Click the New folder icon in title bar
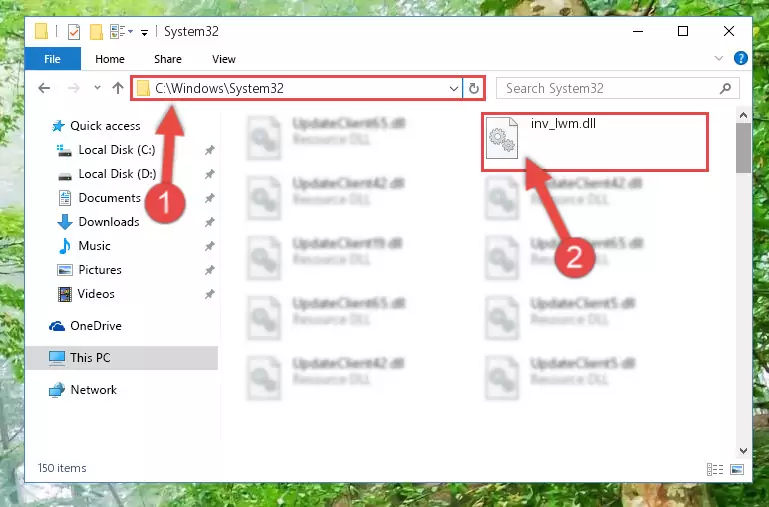This screenshot has width=769, height=507. pos(96,32)
